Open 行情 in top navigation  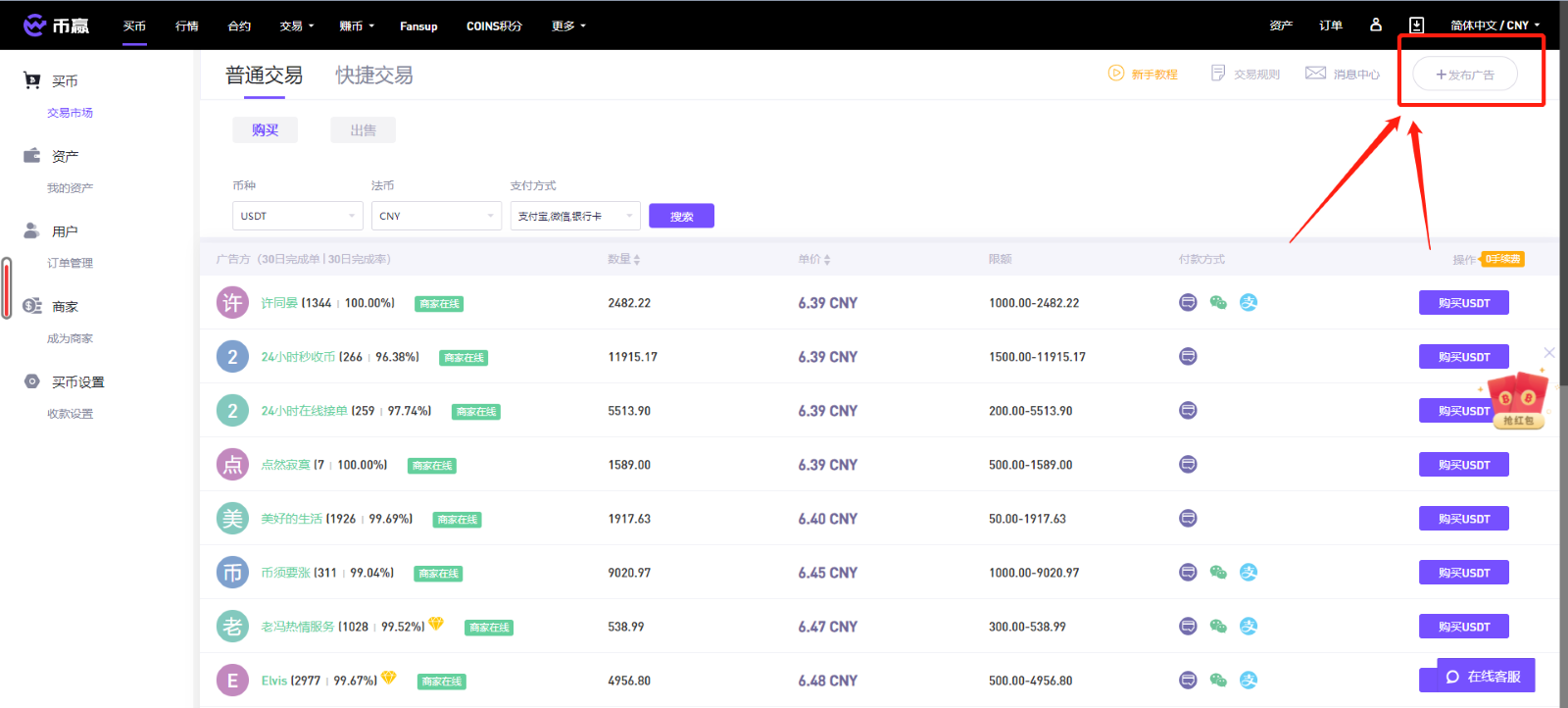click(x=187, y=26)
